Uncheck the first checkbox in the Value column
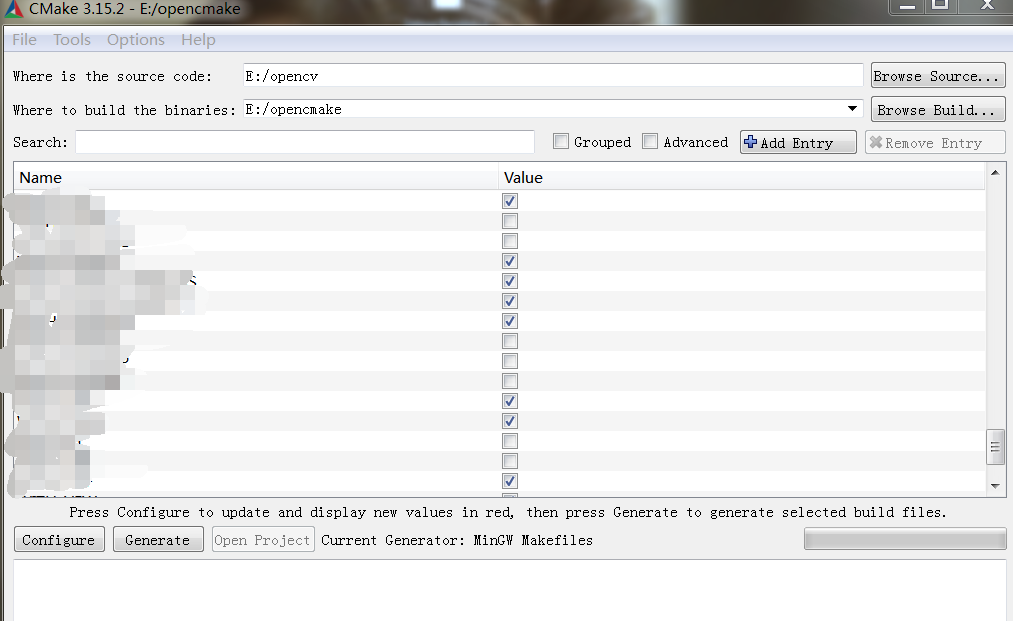The width and height of the screenshot is (1013, 621). click(x=509, y=201)
